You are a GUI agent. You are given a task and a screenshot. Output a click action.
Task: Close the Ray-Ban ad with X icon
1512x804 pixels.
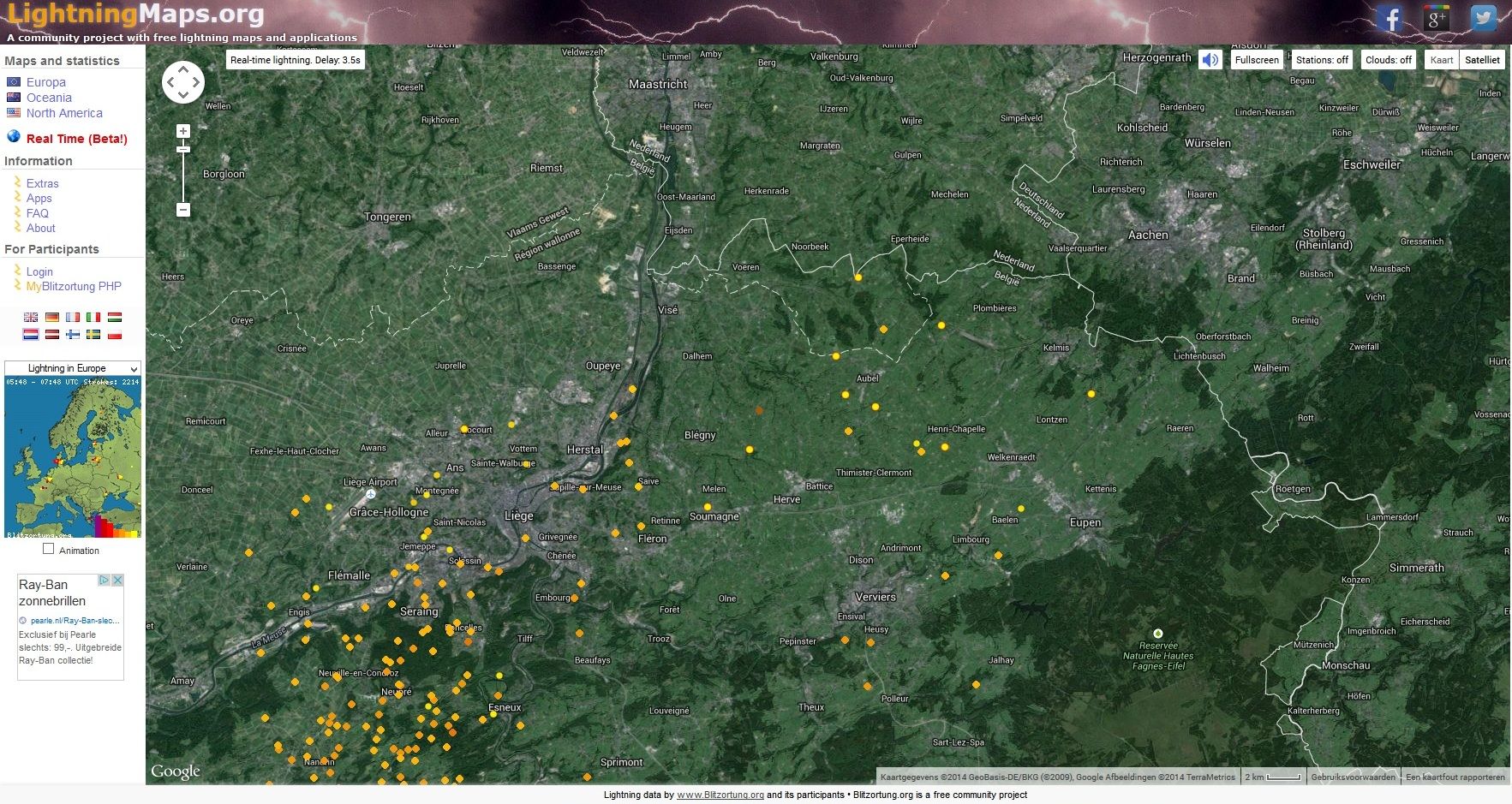(x=118, y=581)
